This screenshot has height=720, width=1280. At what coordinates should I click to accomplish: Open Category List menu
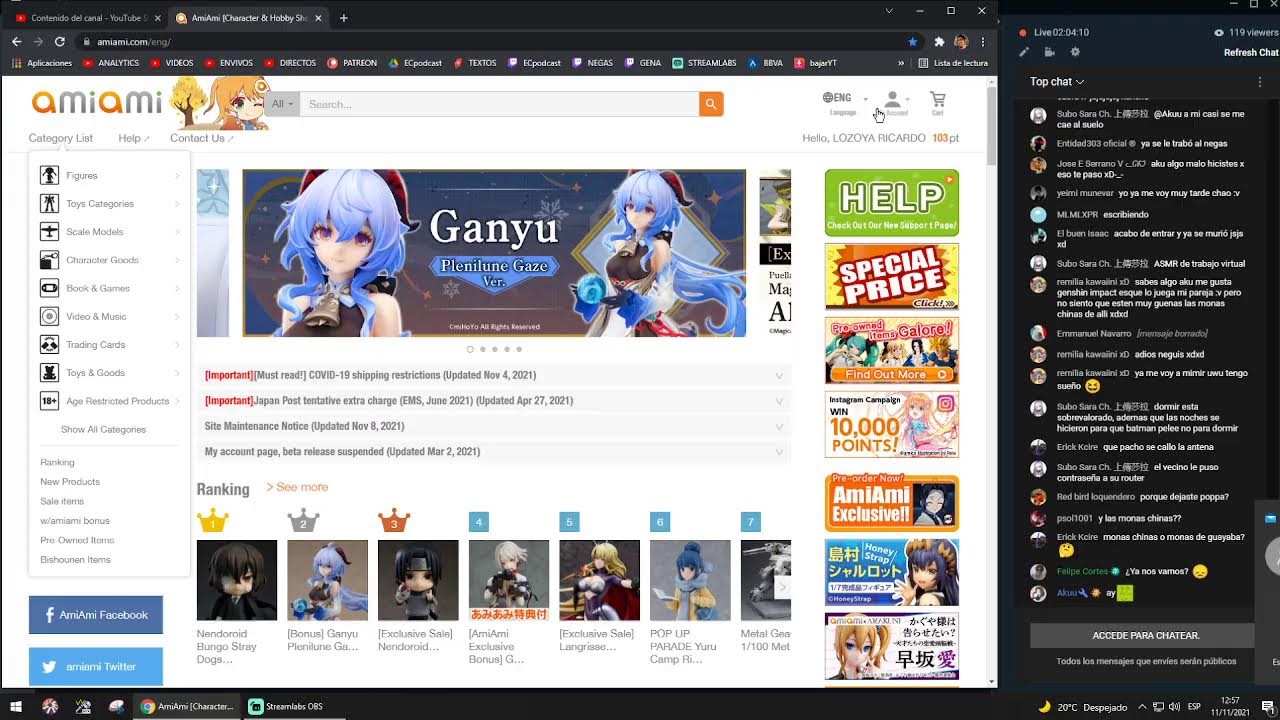60,138
